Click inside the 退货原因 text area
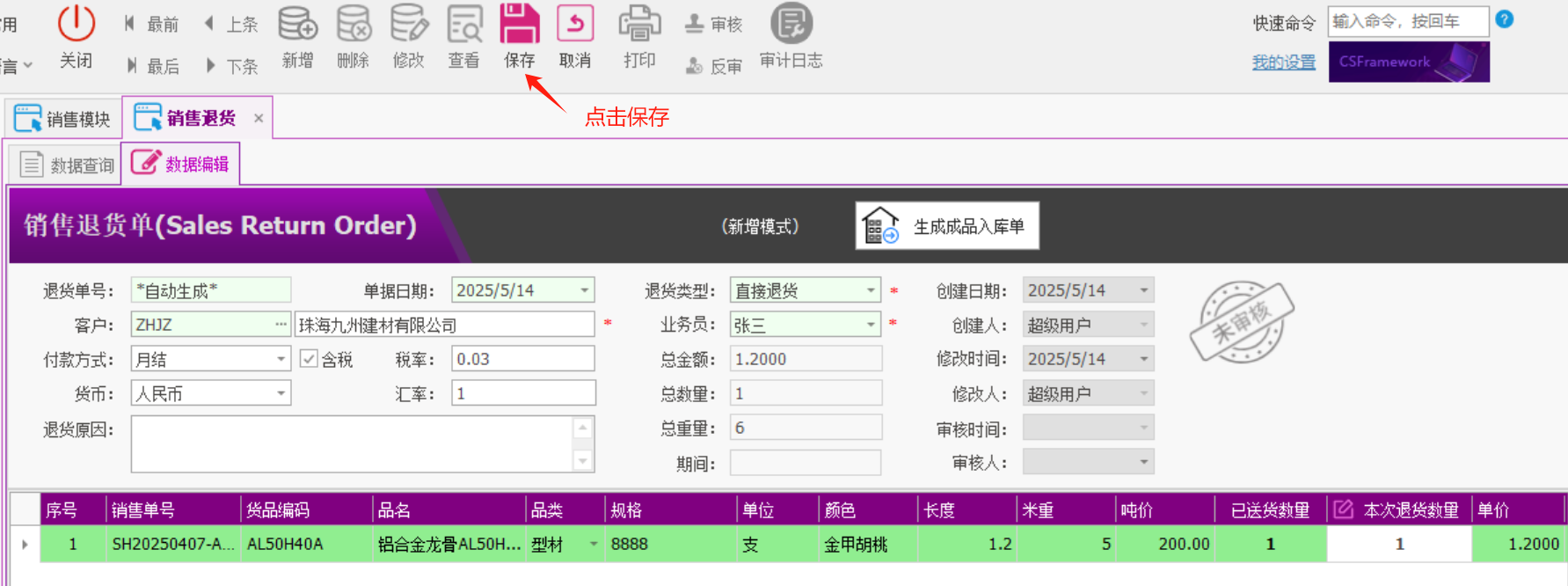This screenshot has width=1568, height=586. [352, 444]
